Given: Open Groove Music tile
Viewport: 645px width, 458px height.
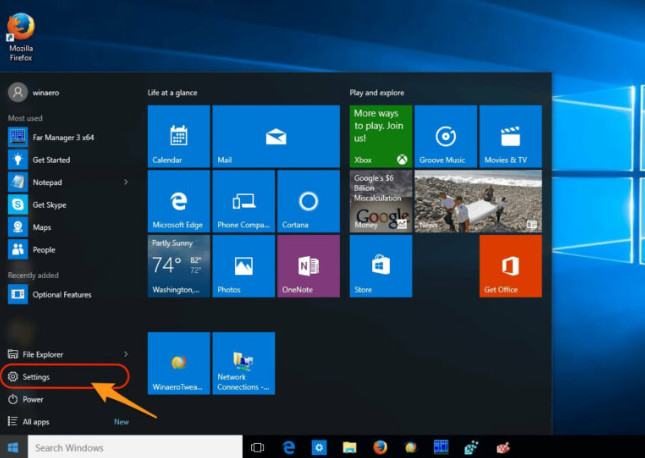Looking at the screenshot, I should click(446, 136).
